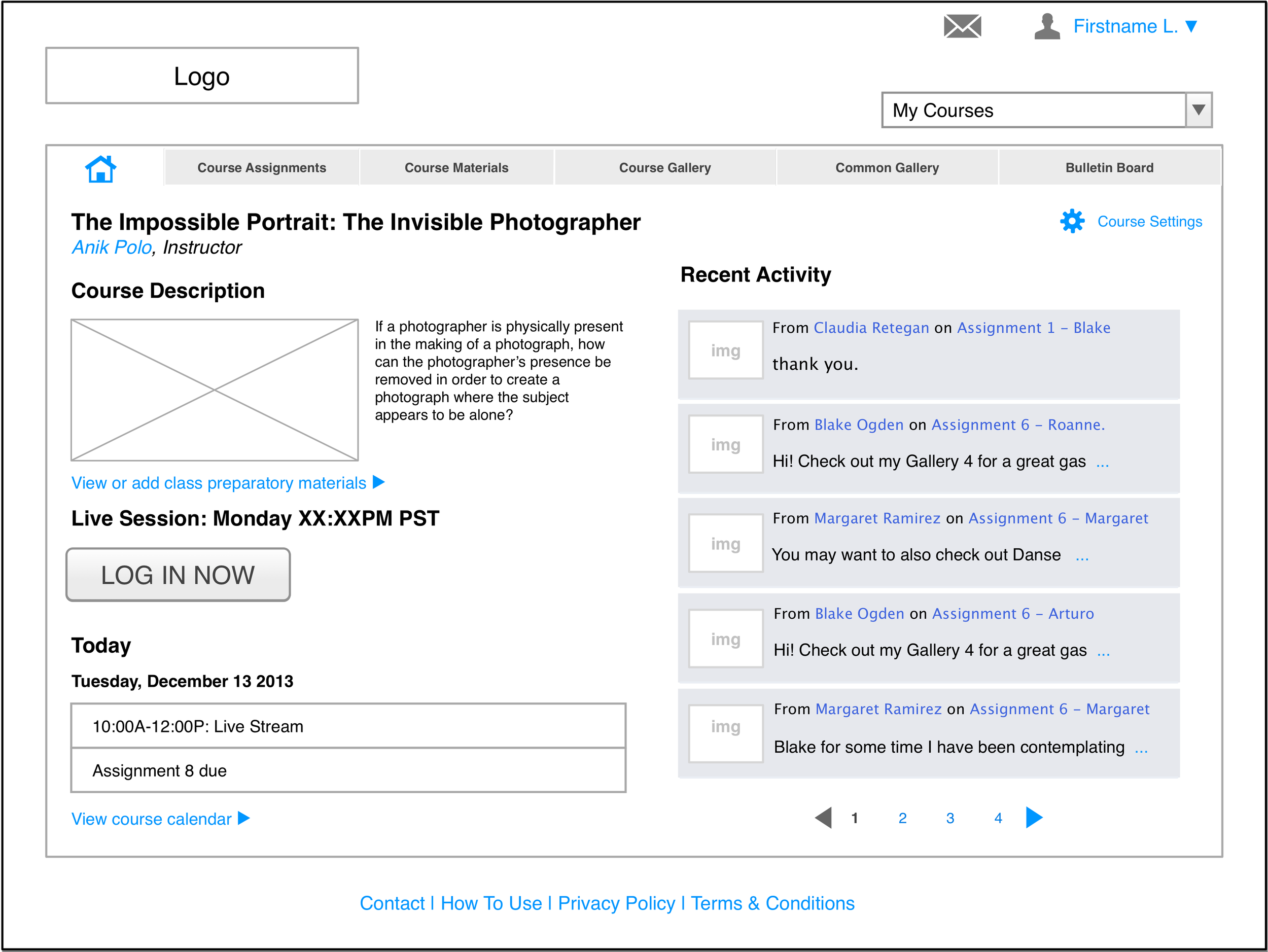Open the Privacy Policy footer link
The width and height of the screenshot is (1268, 952).
(x=616, y=903)
